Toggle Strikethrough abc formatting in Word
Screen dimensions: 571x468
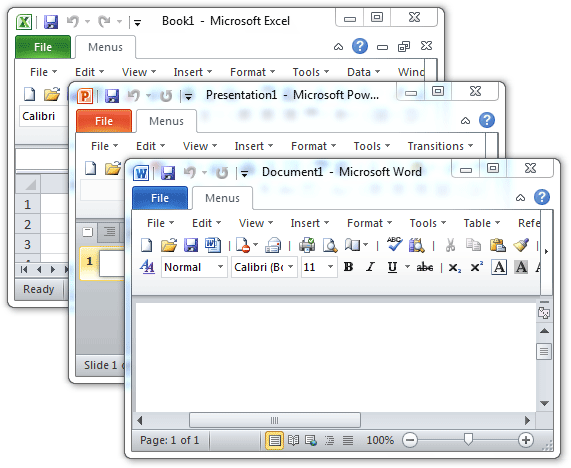pyautogui.click(x=425, y=267)
